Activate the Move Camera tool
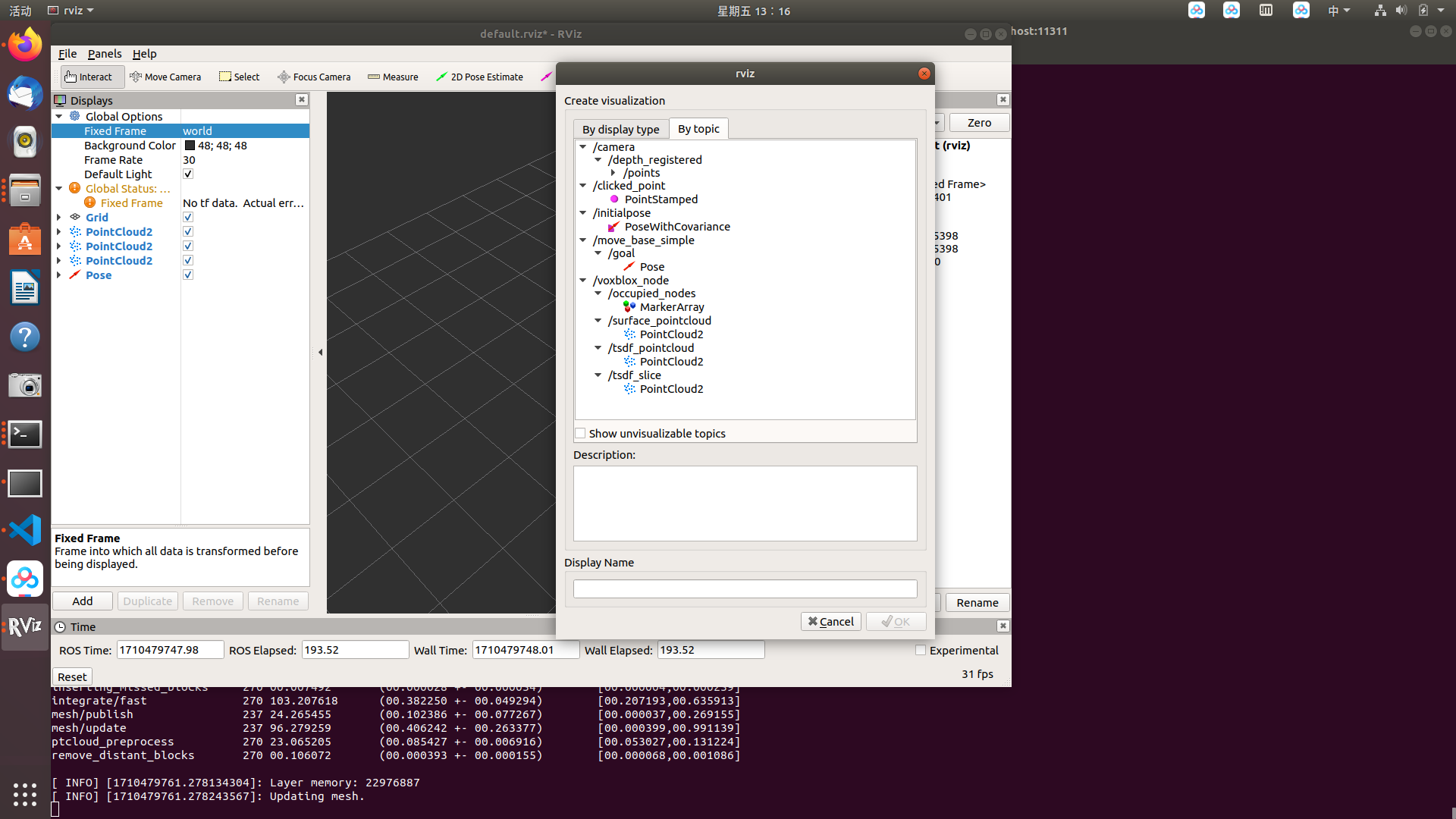 (165, 77)
